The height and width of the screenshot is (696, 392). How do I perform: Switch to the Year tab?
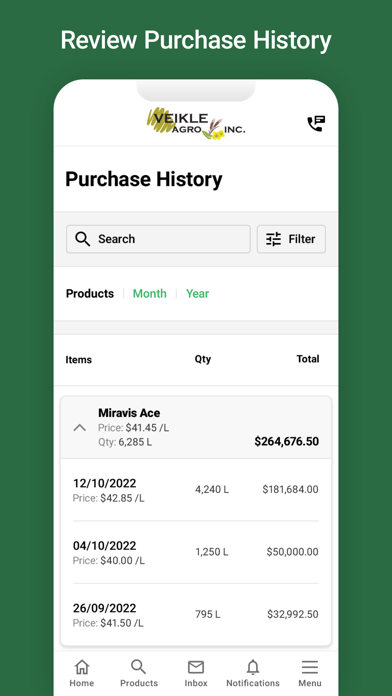[x=198, y=293]
